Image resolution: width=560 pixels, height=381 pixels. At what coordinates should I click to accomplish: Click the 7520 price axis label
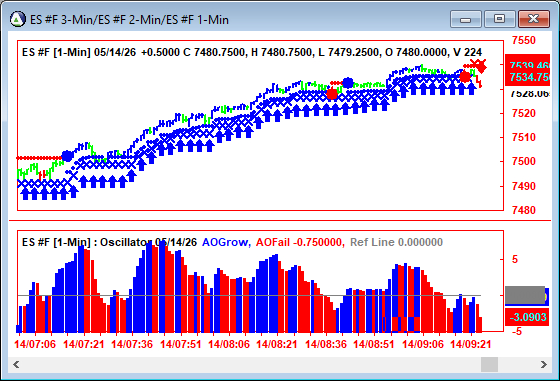[524, 114]
